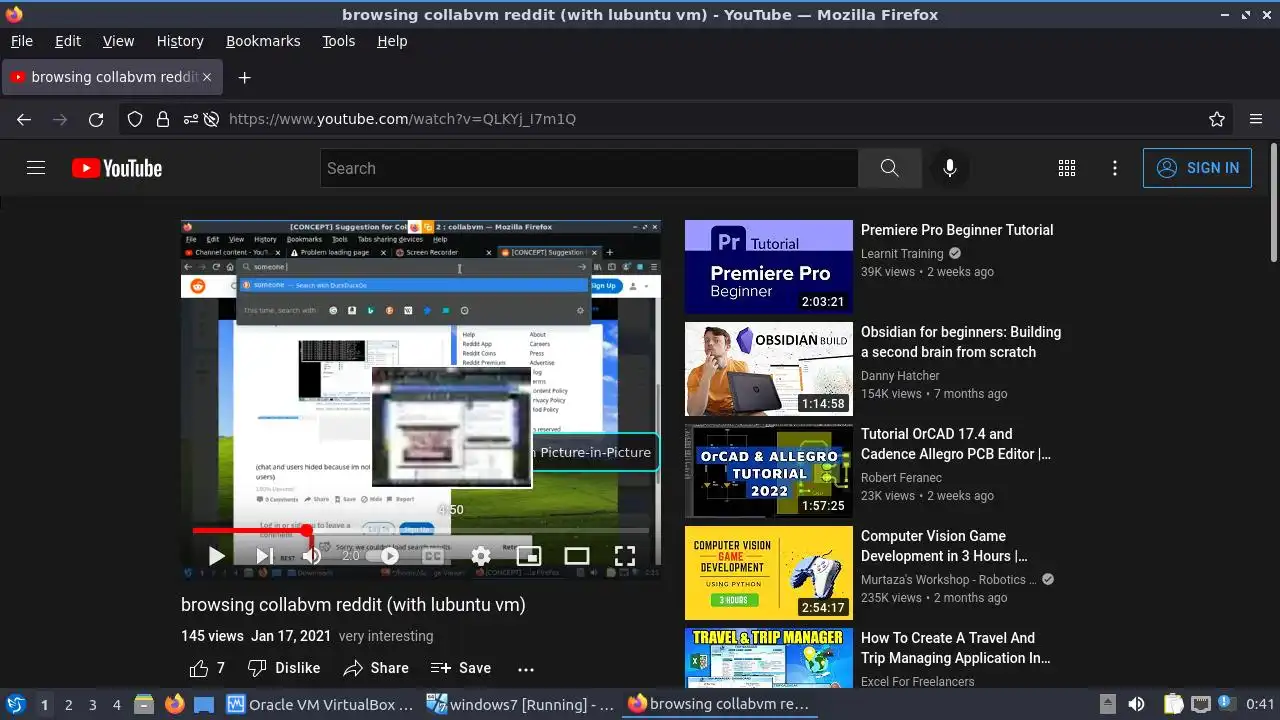Skip to next video in player
Image resolution: width=1280 pixels, height=720 pixels.
(264, 556)
